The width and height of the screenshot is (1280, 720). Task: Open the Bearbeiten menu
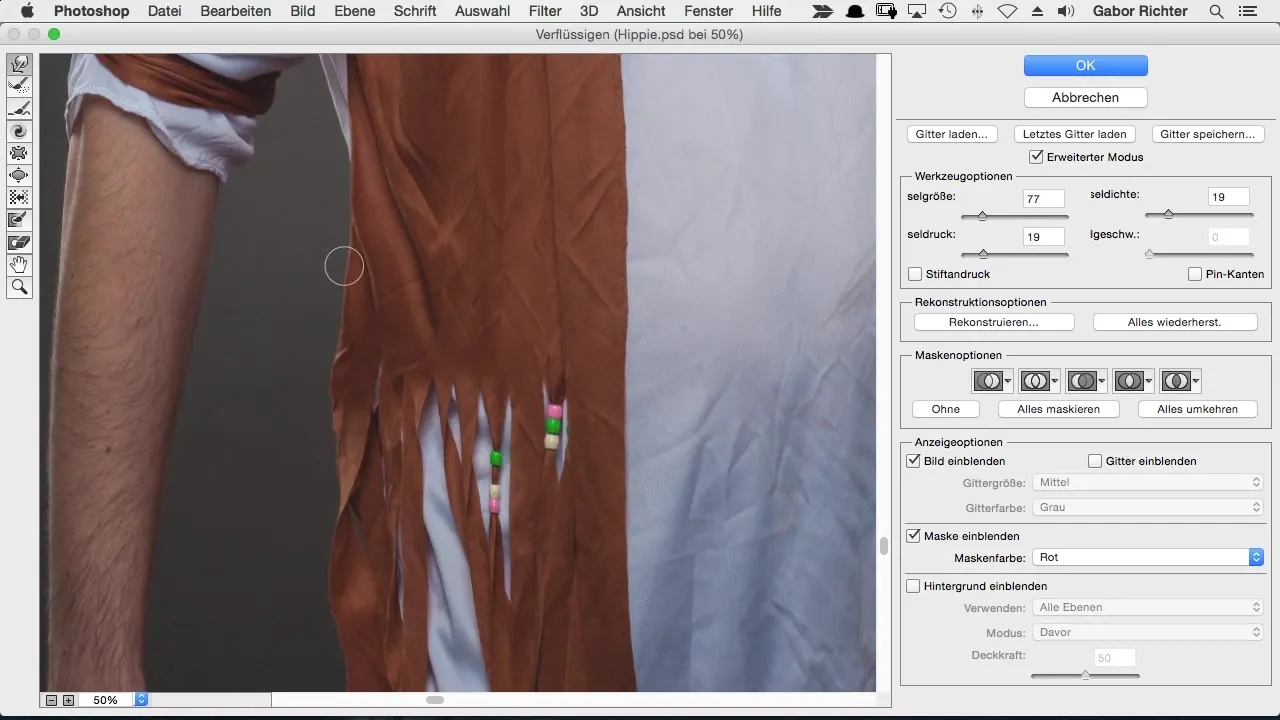[236, 11]
